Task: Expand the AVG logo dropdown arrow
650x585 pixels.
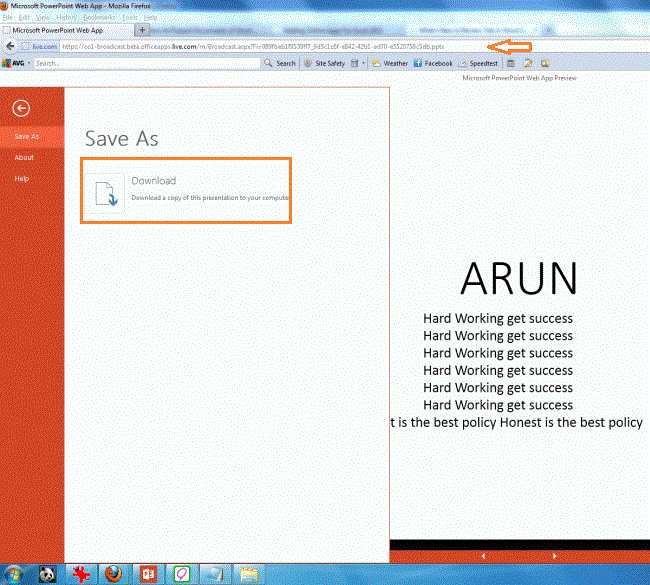Action: click(29, 63)
